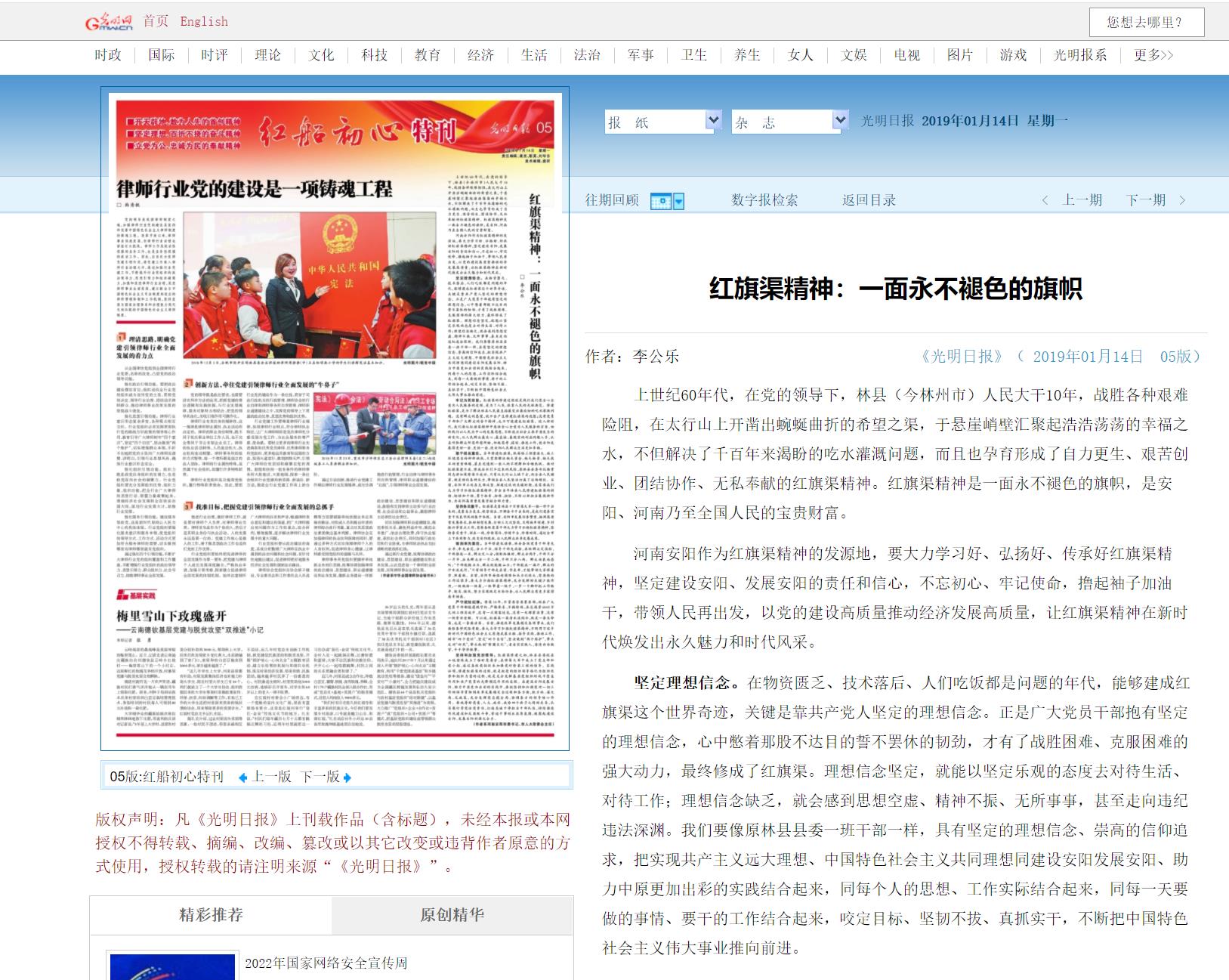This screenshot has width=1229, height=980.
Task: Open calendar date picker beside 往期回顾
Action: tap(660, 200)
